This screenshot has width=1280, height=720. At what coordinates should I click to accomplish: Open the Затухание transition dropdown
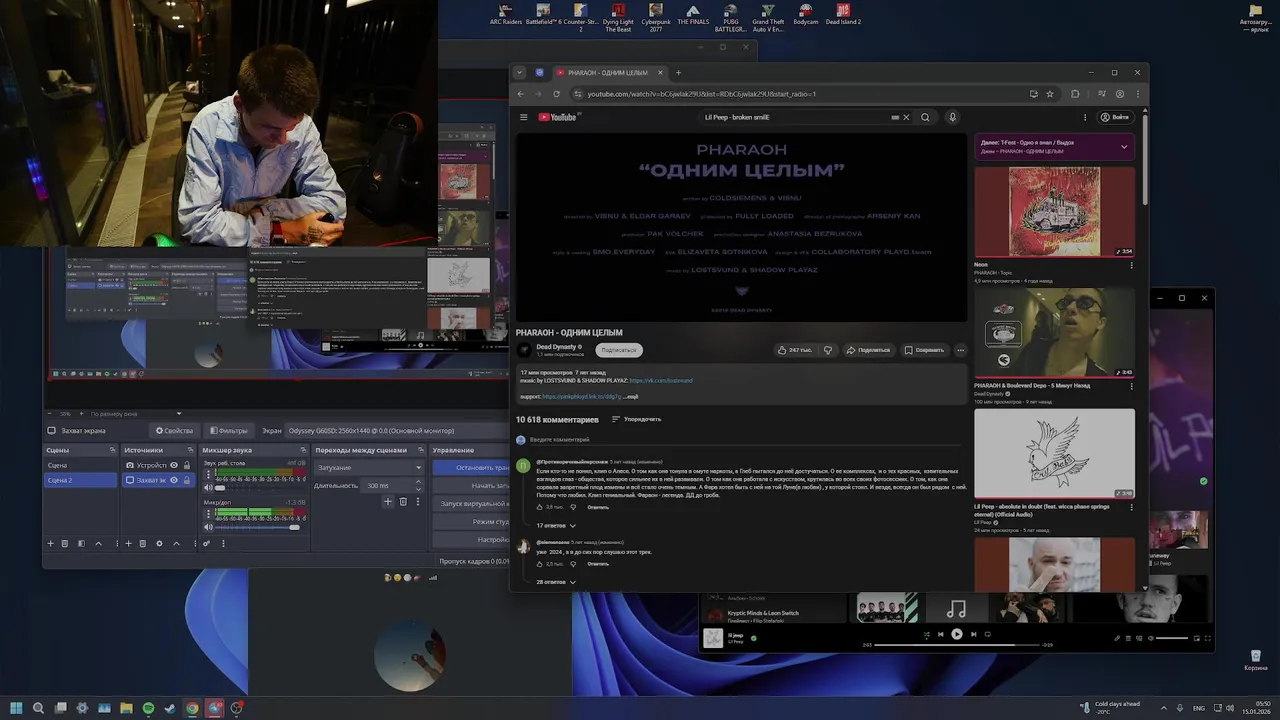pyautogui.click(x=369, y=467)
